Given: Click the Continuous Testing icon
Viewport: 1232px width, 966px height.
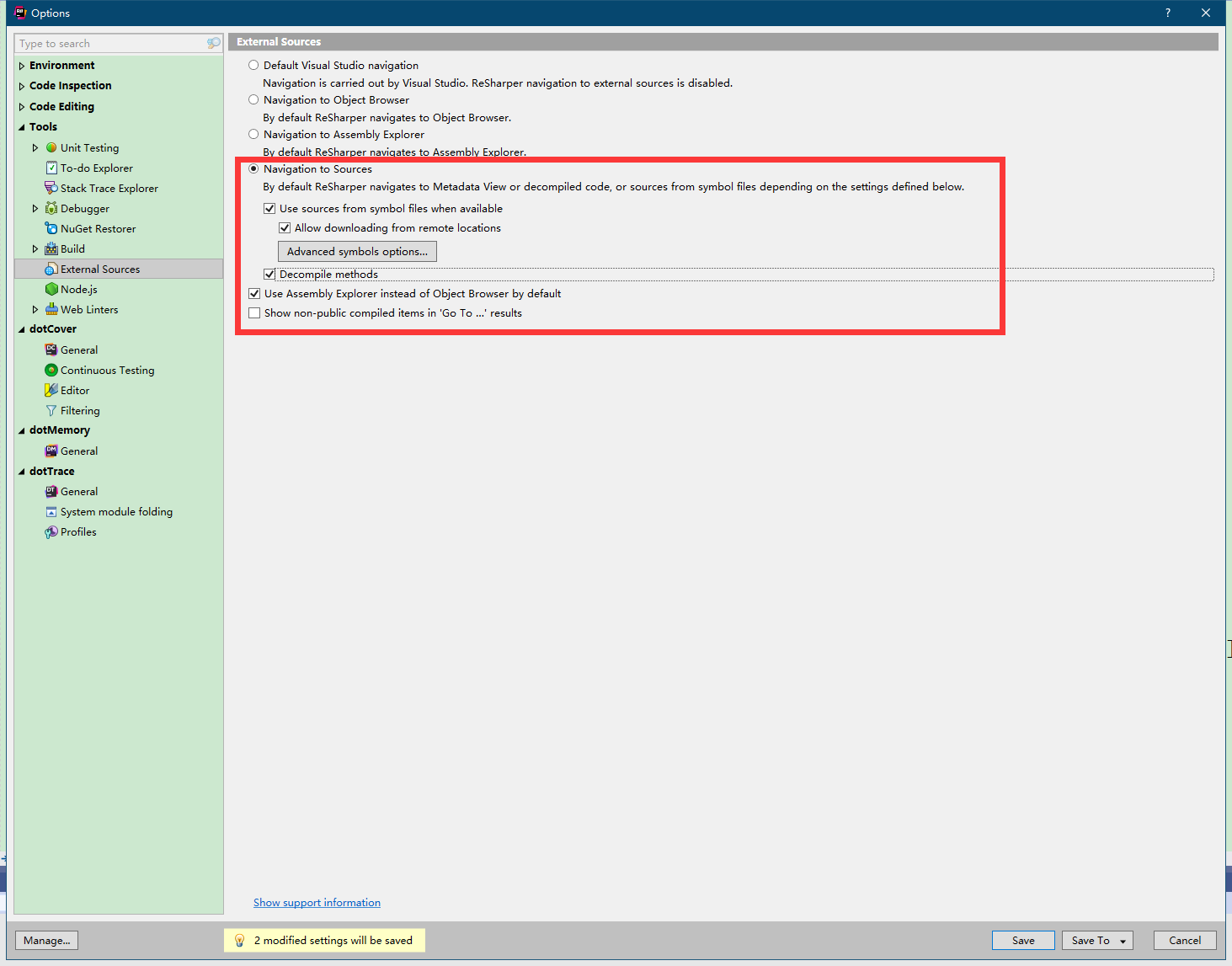Looking at the screenshot, I should coord(51,370).
